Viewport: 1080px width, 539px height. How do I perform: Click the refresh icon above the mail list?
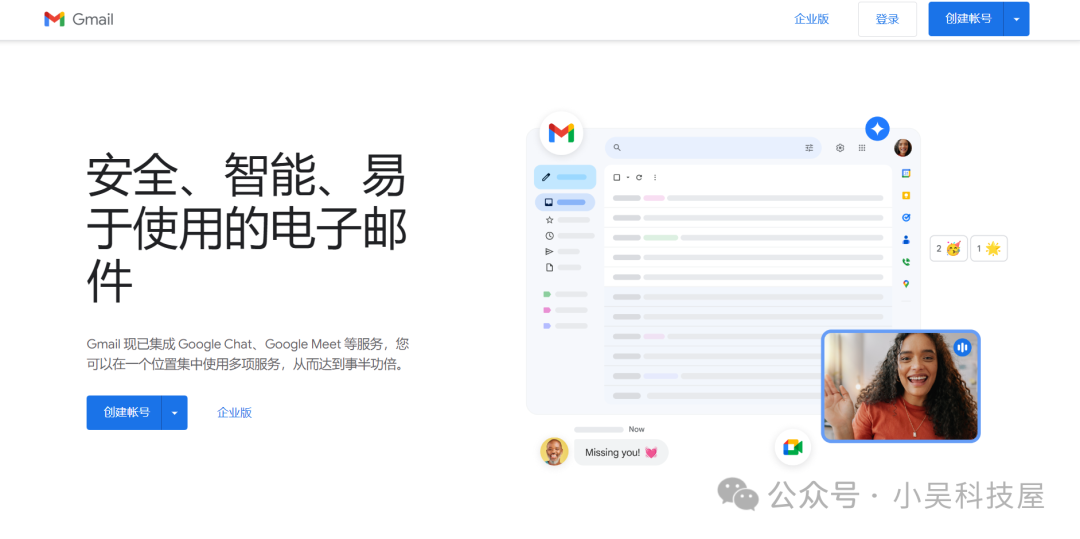point(639,178)
